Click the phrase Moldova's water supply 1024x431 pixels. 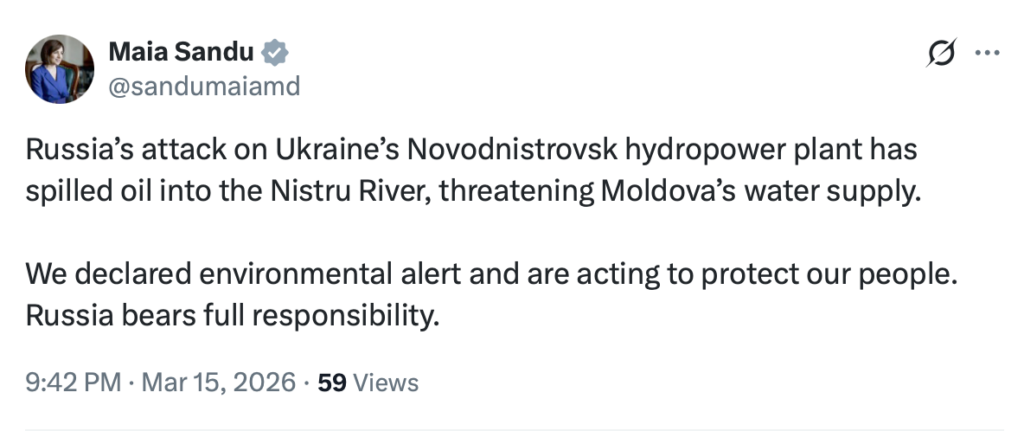pos(761,193)
